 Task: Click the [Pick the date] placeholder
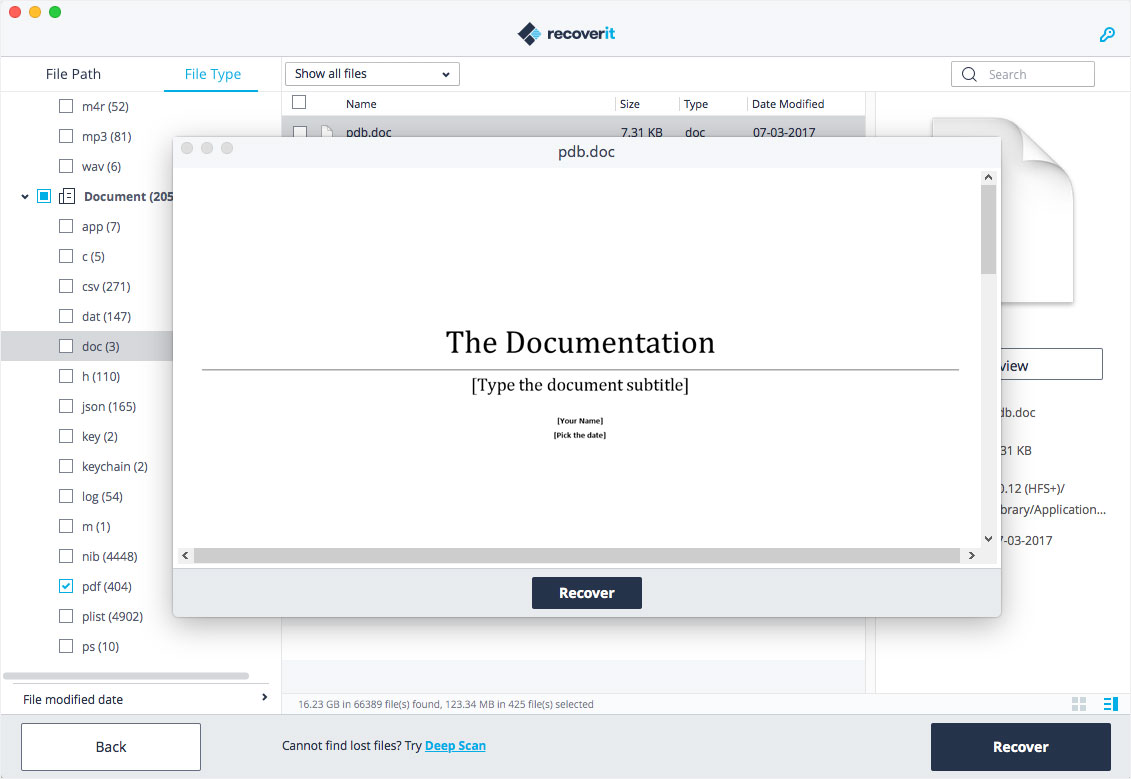pos(580,435)
